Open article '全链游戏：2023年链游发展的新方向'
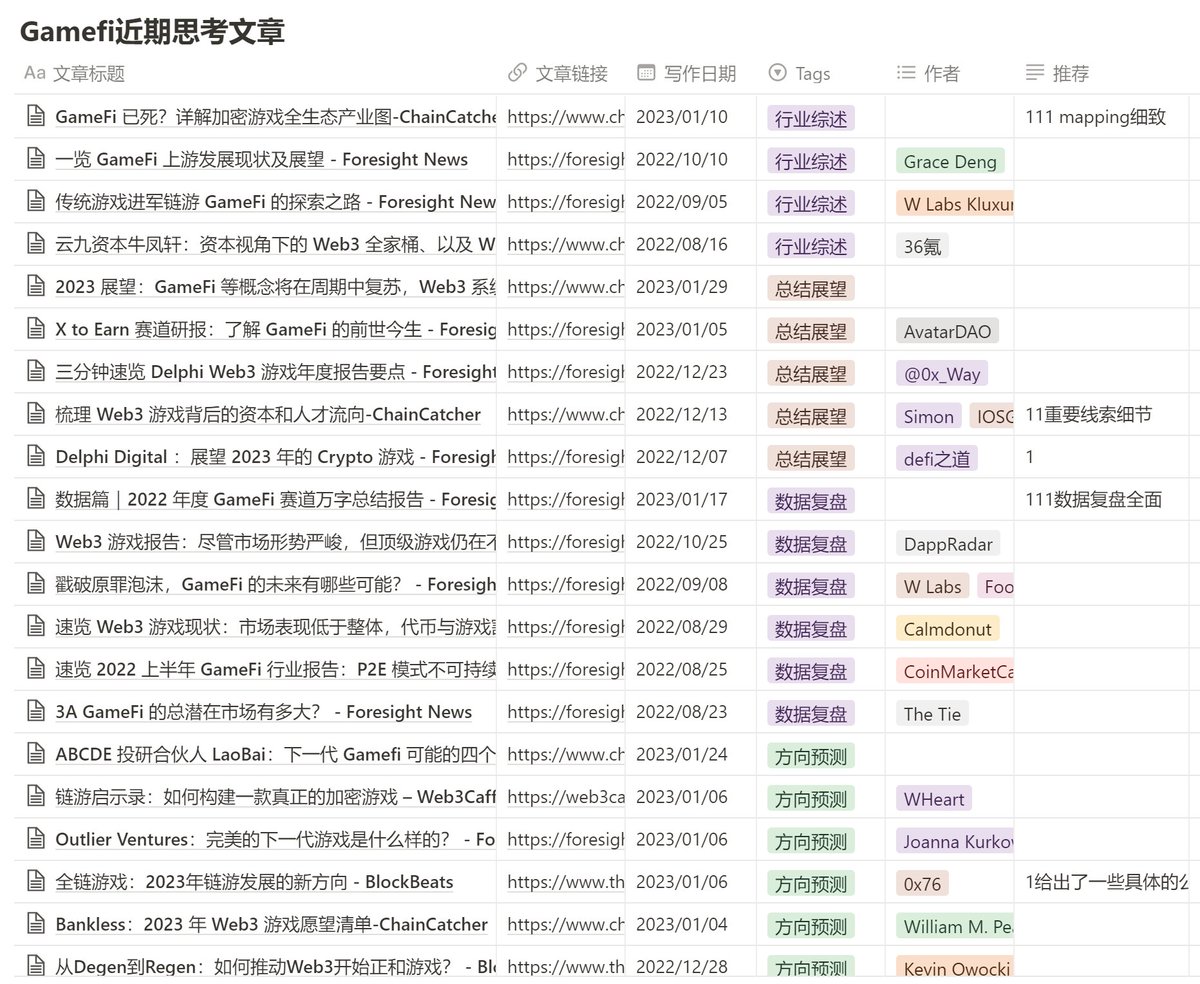The image size is (1200, 984). (x=255, y=881)
